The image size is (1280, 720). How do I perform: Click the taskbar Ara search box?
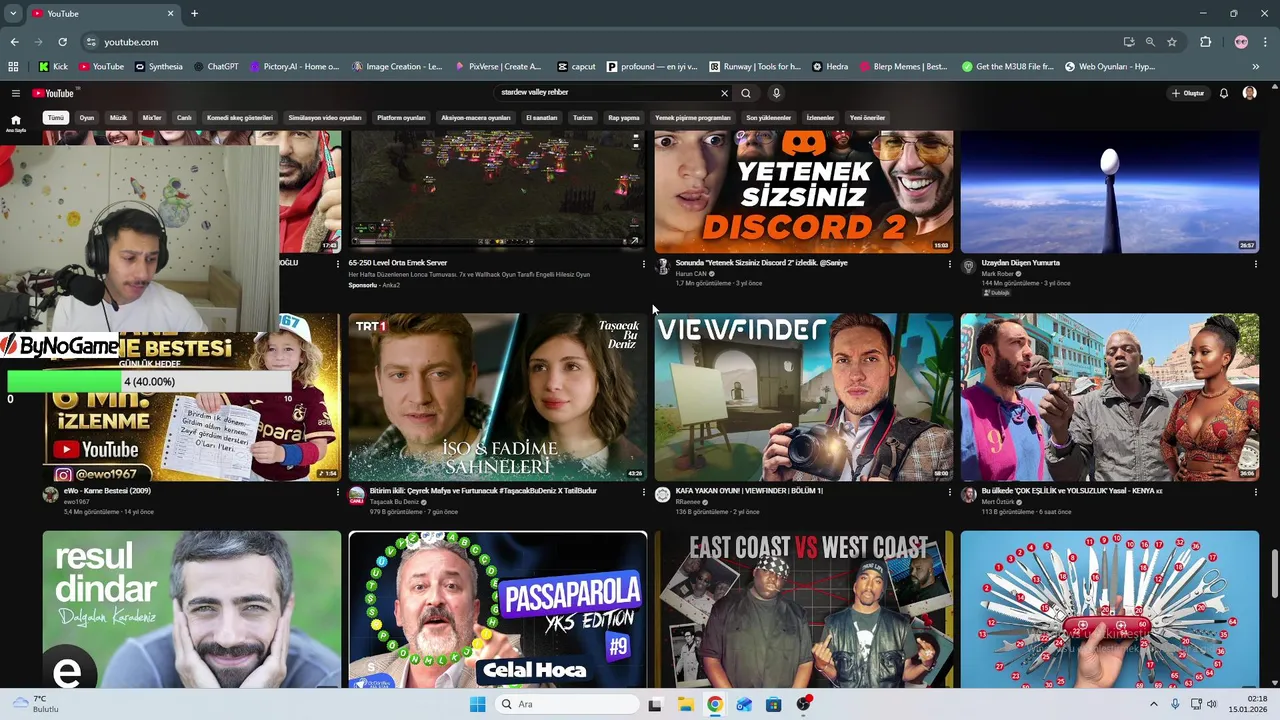pyautogui.click(x=567, y=704)
